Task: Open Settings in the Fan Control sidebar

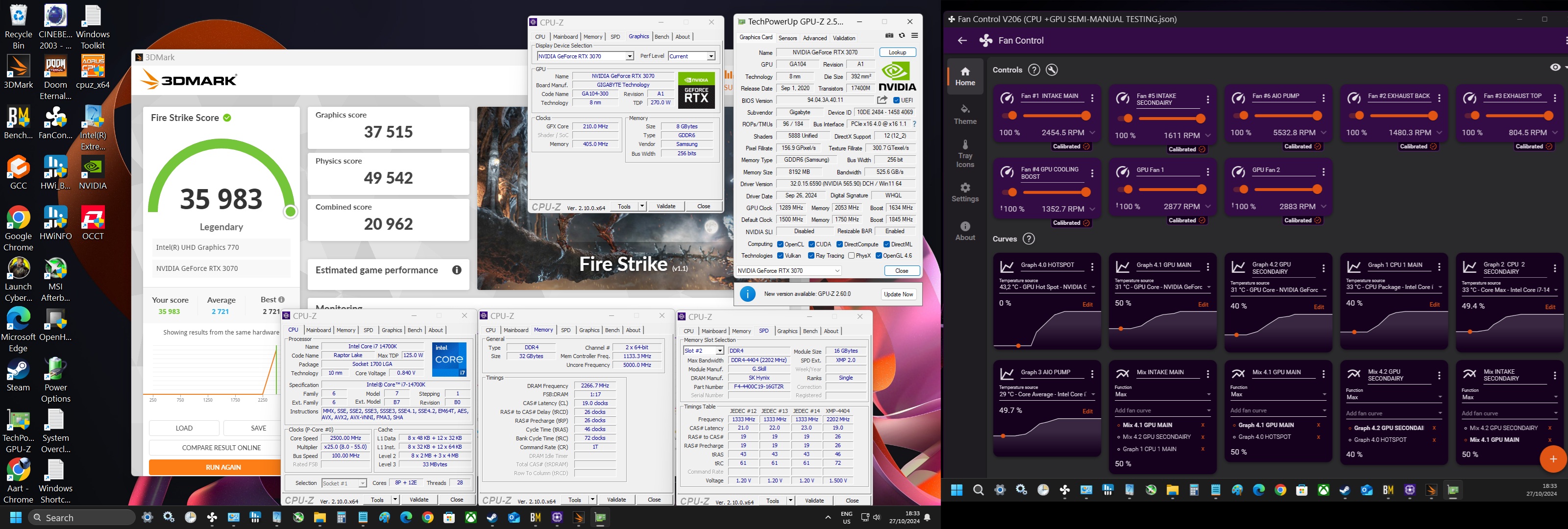Action: 965,192
